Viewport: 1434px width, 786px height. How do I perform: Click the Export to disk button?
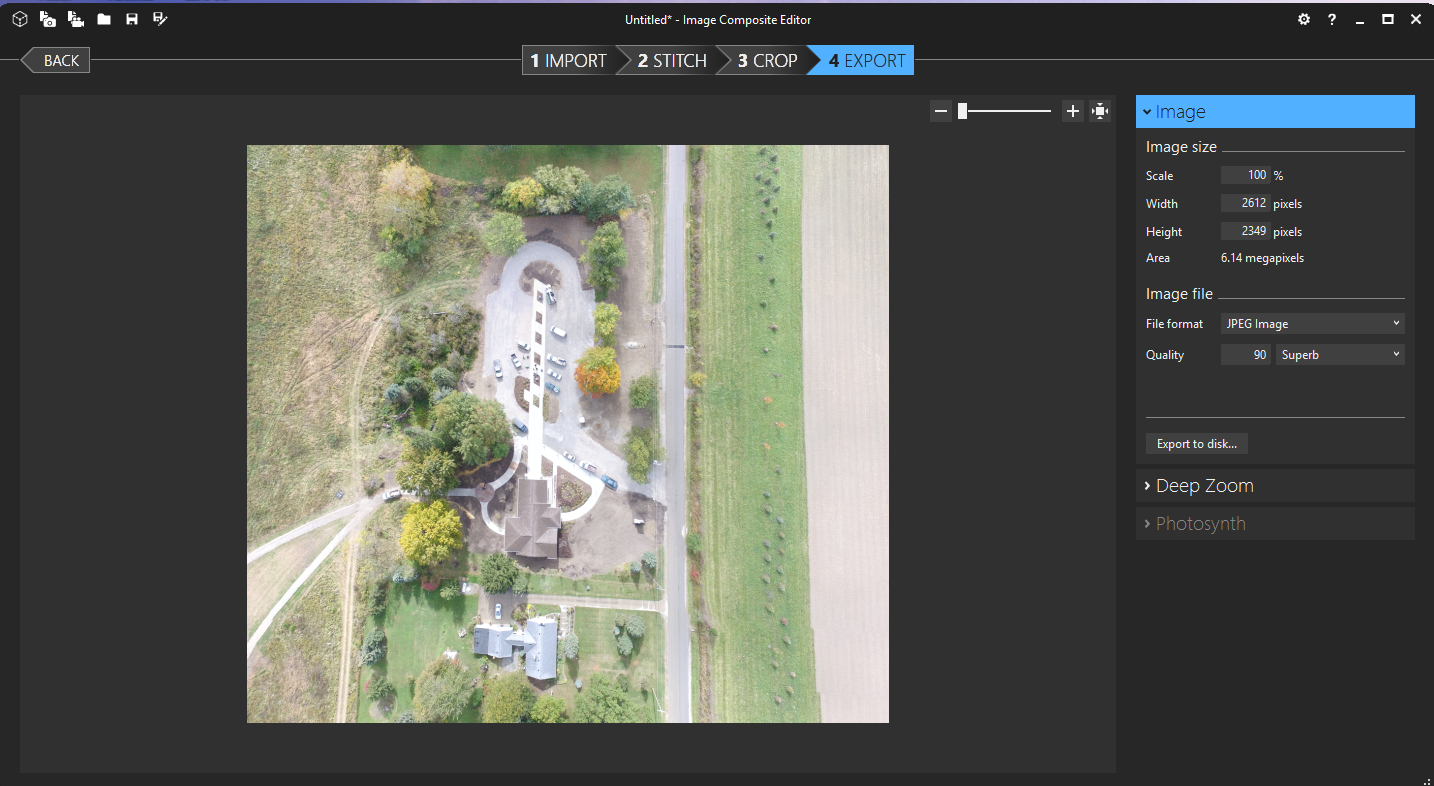click(1196, 443)
